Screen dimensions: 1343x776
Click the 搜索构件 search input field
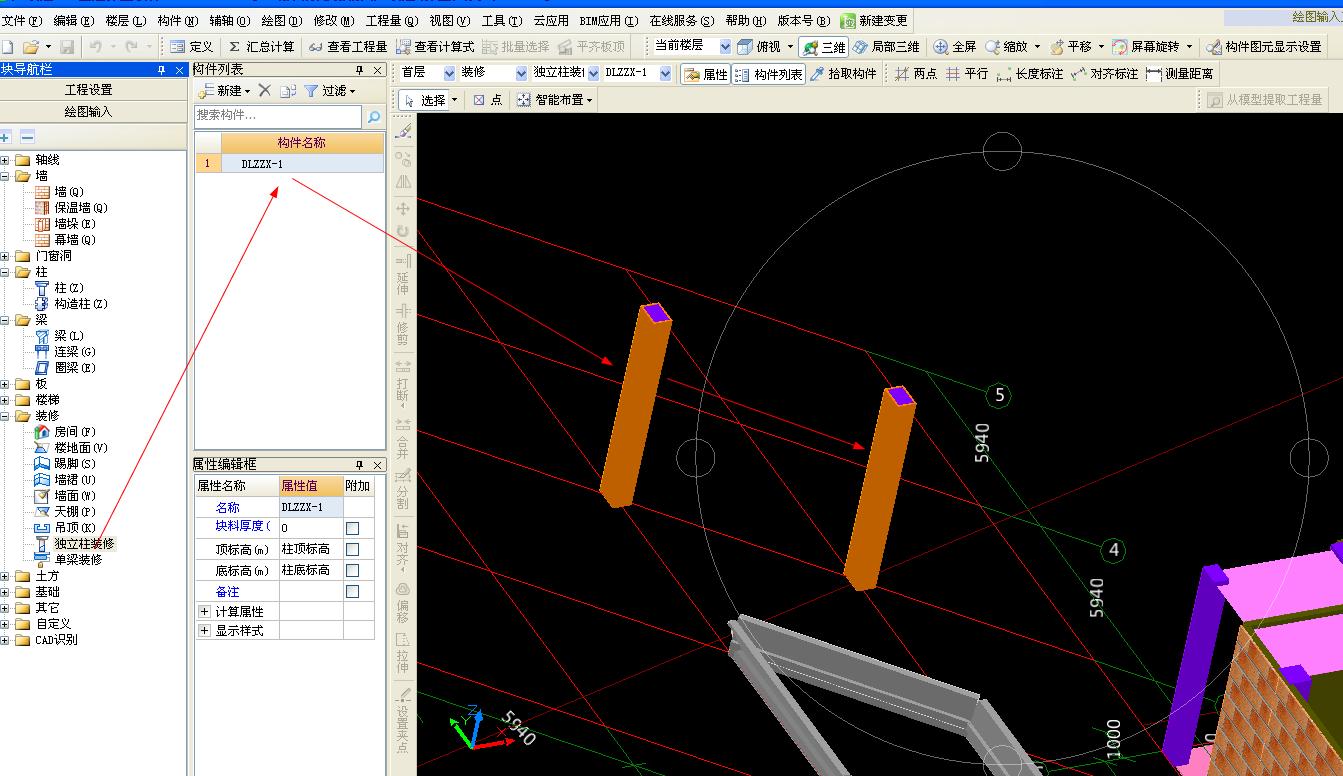click(279, 117)
